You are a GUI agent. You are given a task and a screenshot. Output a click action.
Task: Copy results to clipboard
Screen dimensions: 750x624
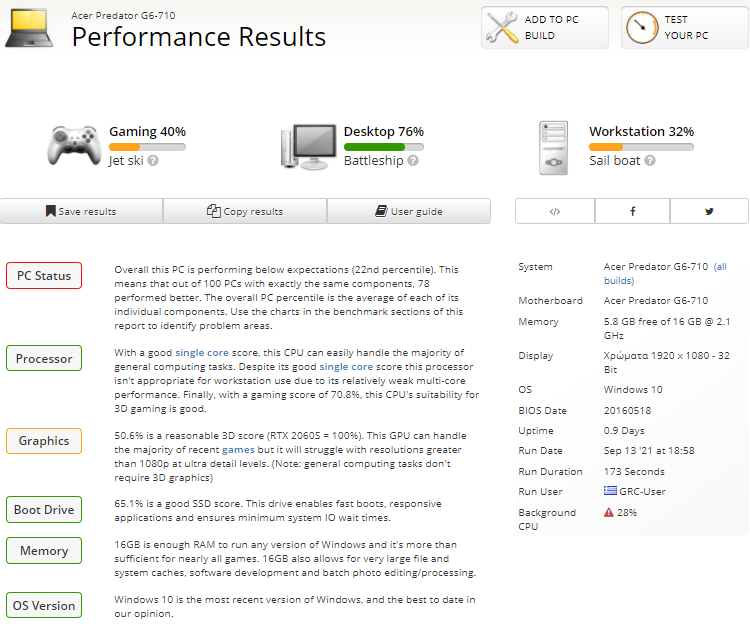[245, 211]
